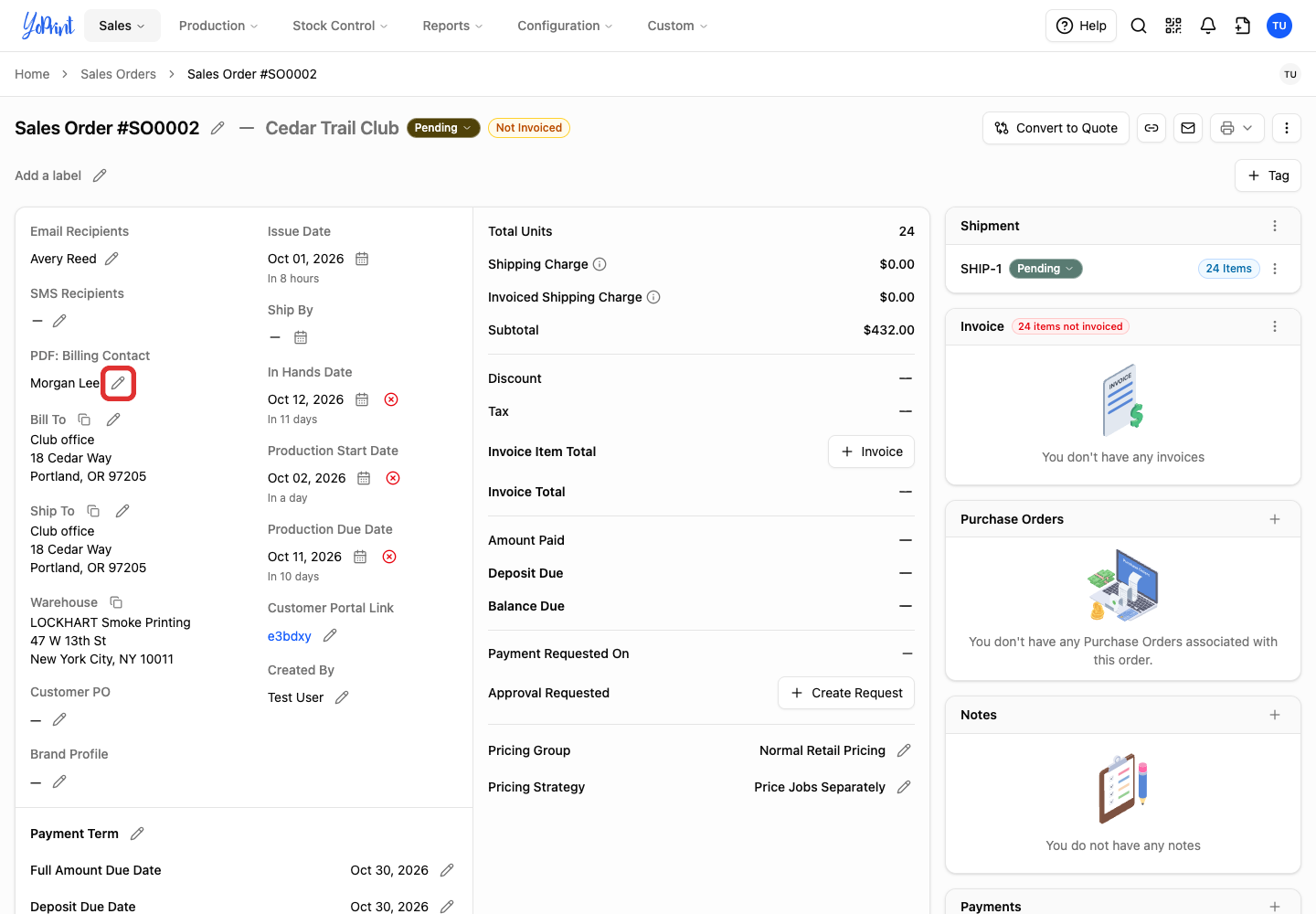Open Issue Date calendar picker

(x=362, y=259)
